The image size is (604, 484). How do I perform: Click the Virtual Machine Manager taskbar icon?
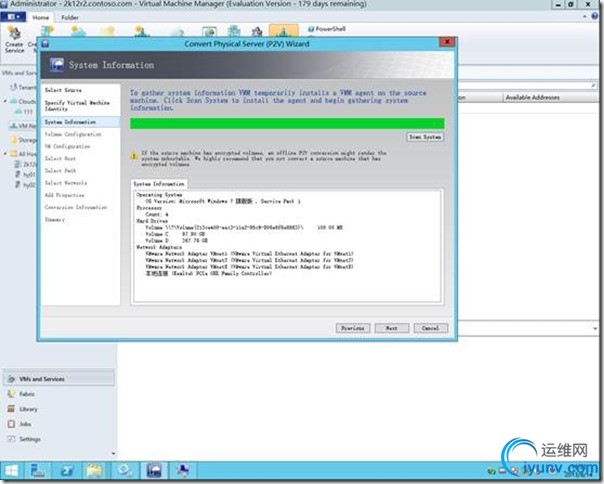click(x=154, y=471)
